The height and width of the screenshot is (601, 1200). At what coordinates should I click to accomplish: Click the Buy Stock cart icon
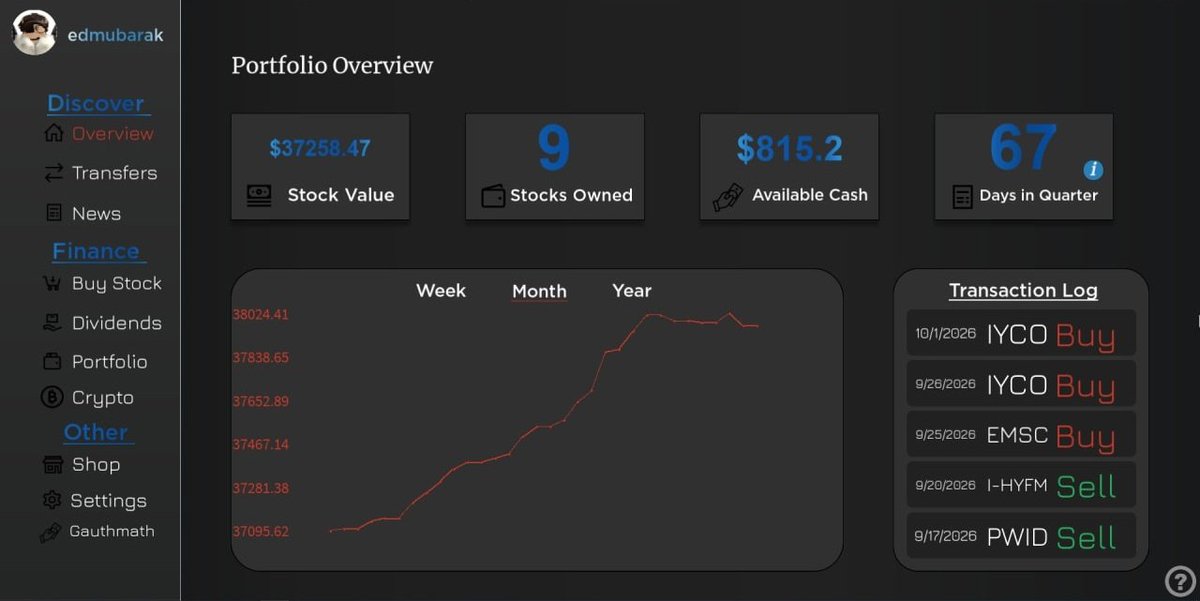pos(53,283)
